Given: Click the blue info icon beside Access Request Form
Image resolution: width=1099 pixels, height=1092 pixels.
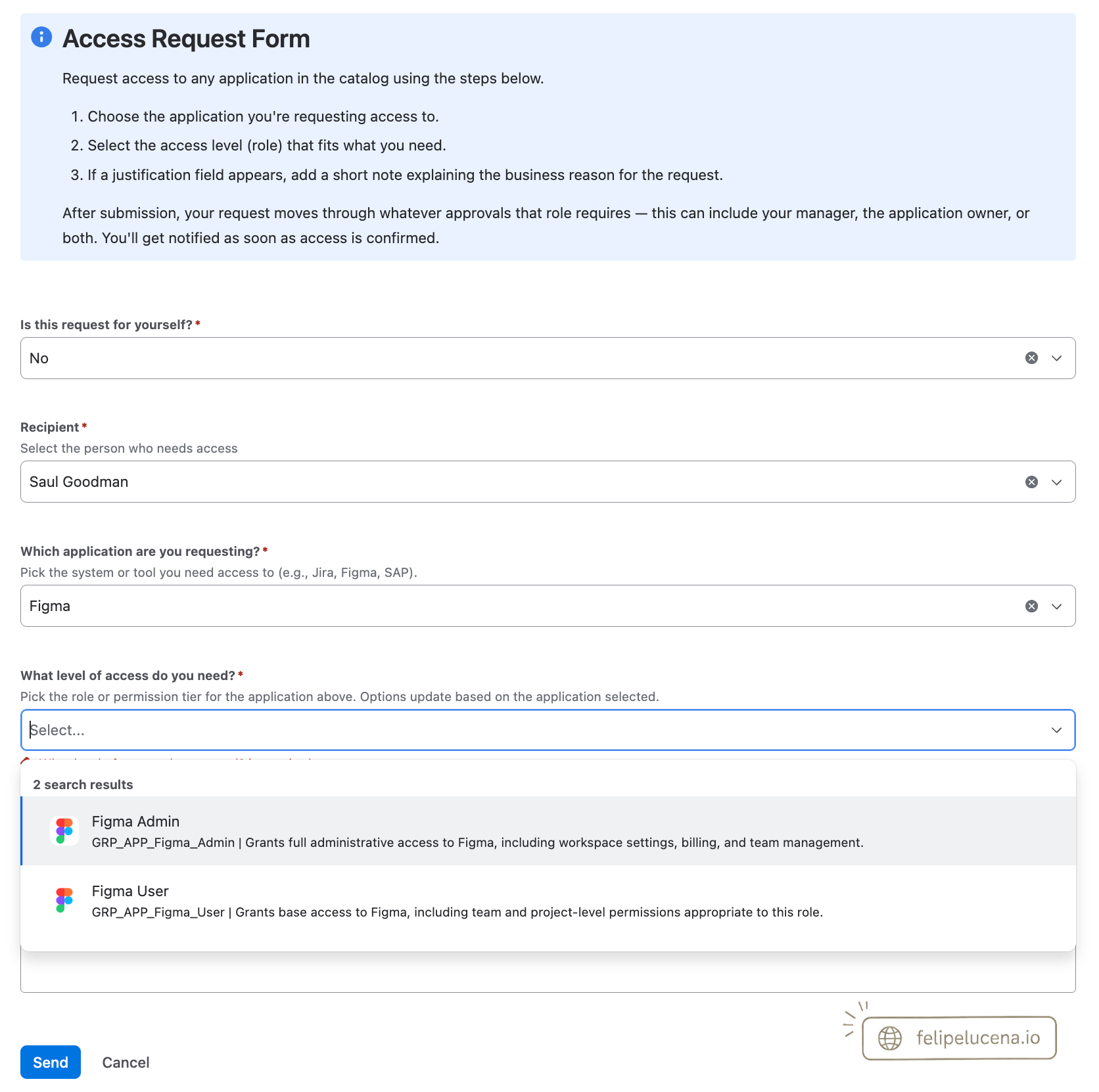Looking at the screenshot, I should point(41,37).
